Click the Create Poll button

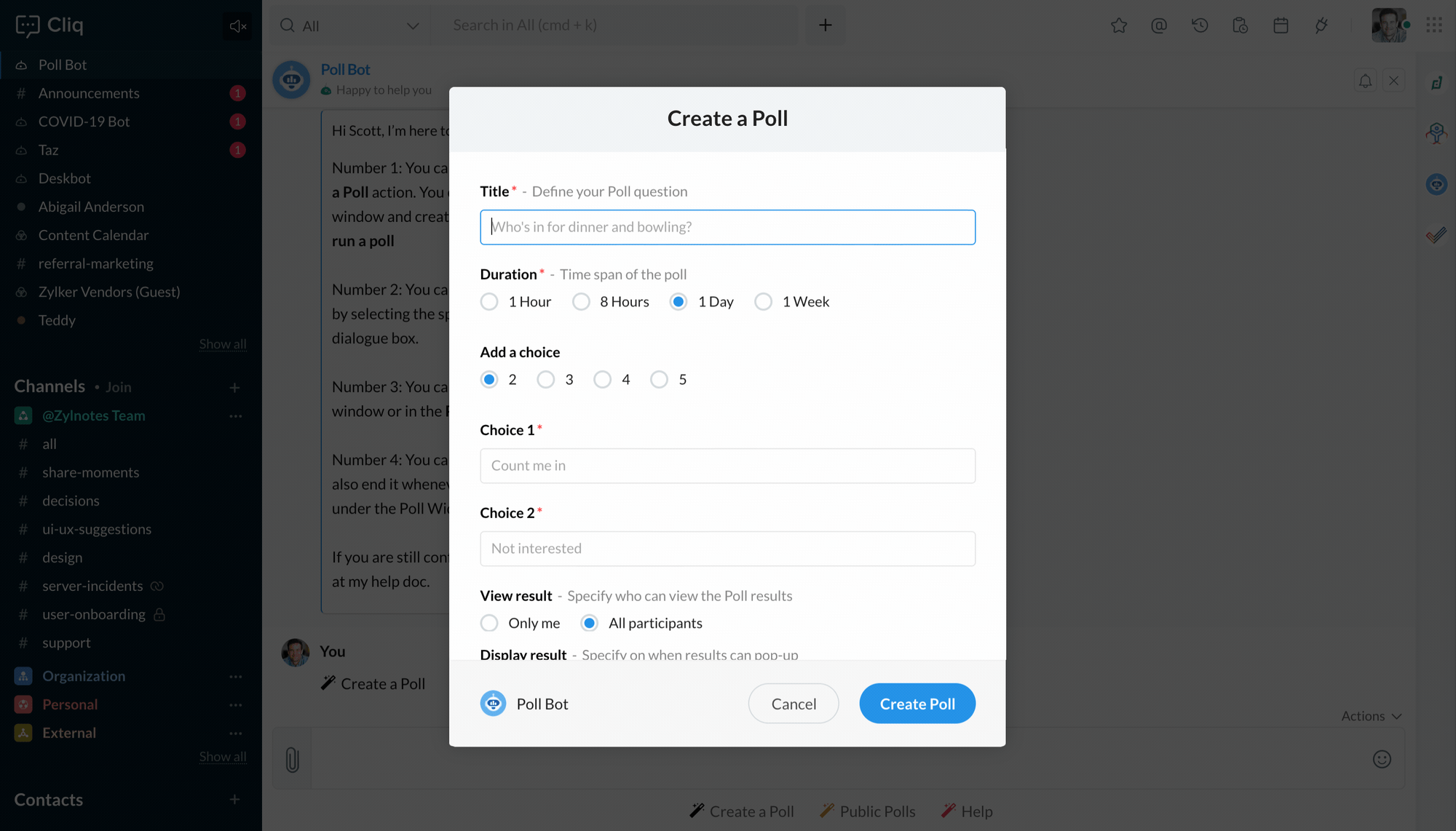pyautogui.click(x=917, y=704)
